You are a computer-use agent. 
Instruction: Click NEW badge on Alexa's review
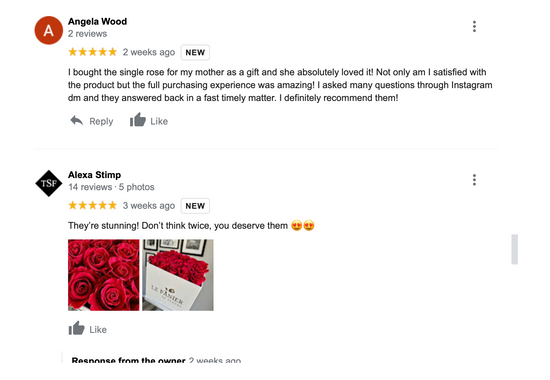(195, 206)
